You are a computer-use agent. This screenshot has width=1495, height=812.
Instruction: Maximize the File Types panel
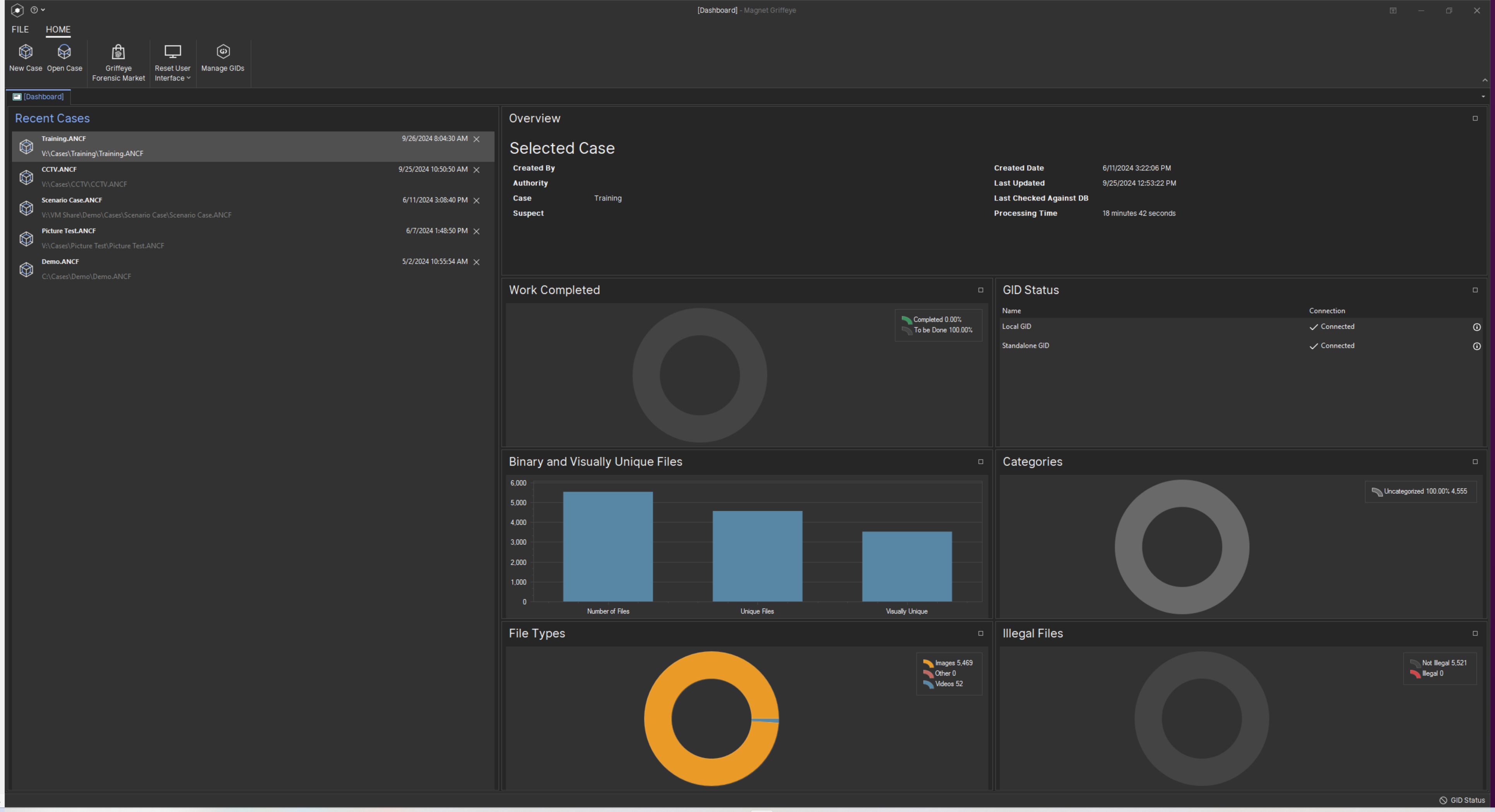point(981,633)
